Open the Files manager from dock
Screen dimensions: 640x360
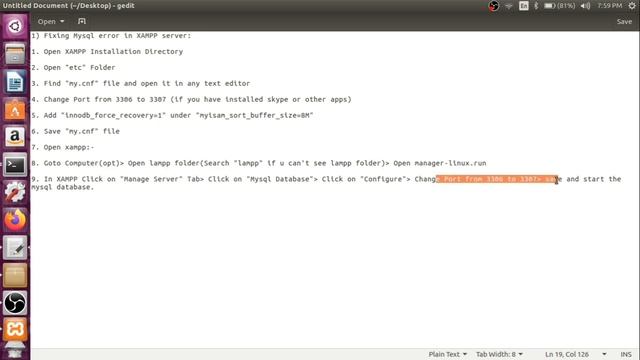coord(15,54)
